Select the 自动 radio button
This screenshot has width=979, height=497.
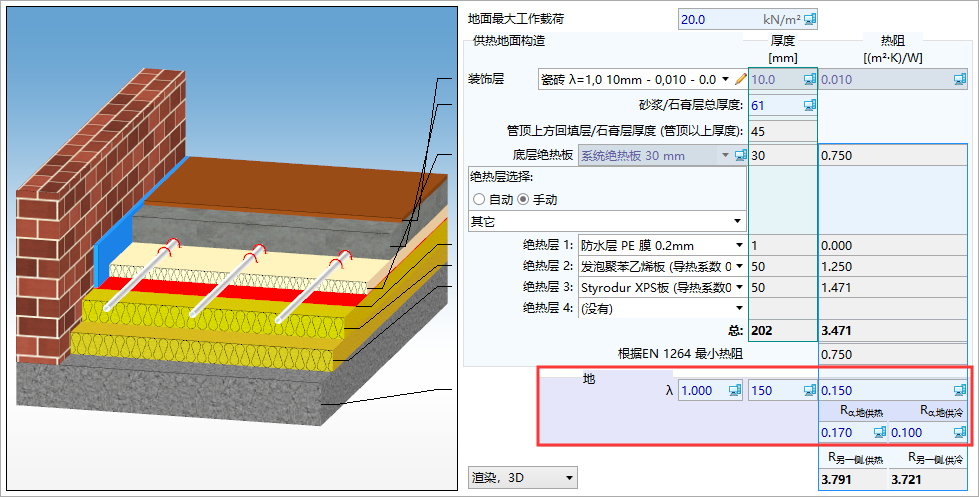(479, 200)
